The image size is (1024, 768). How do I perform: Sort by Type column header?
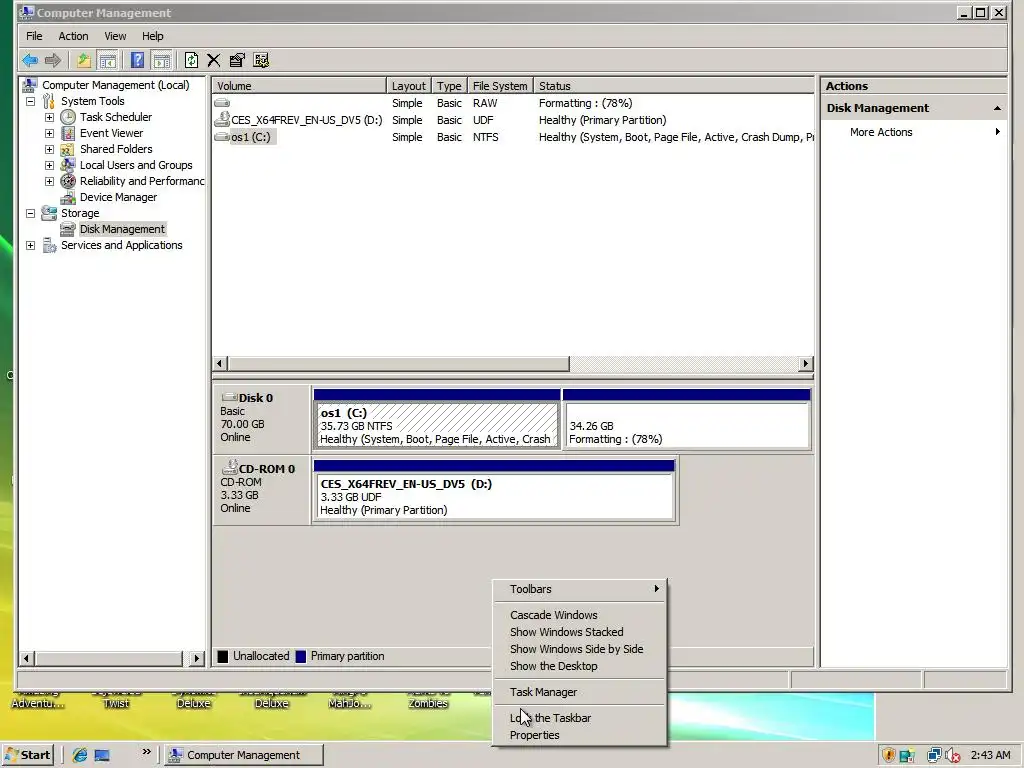pos(449,86)
